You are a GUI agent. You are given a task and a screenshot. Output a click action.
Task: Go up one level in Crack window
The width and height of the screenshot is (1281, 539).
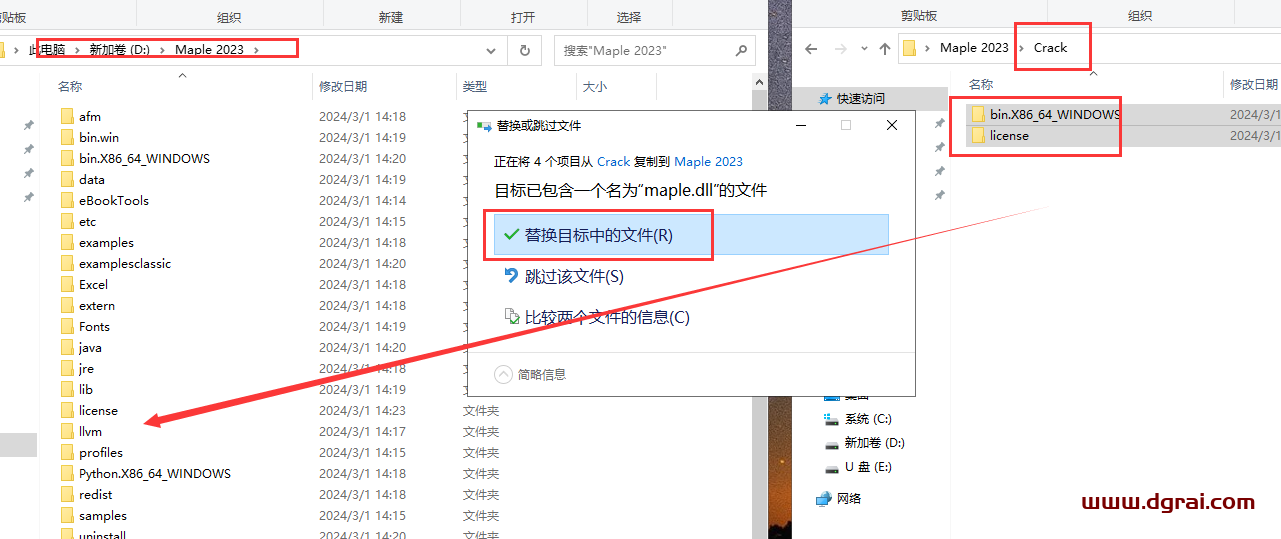tap(885, 49)
